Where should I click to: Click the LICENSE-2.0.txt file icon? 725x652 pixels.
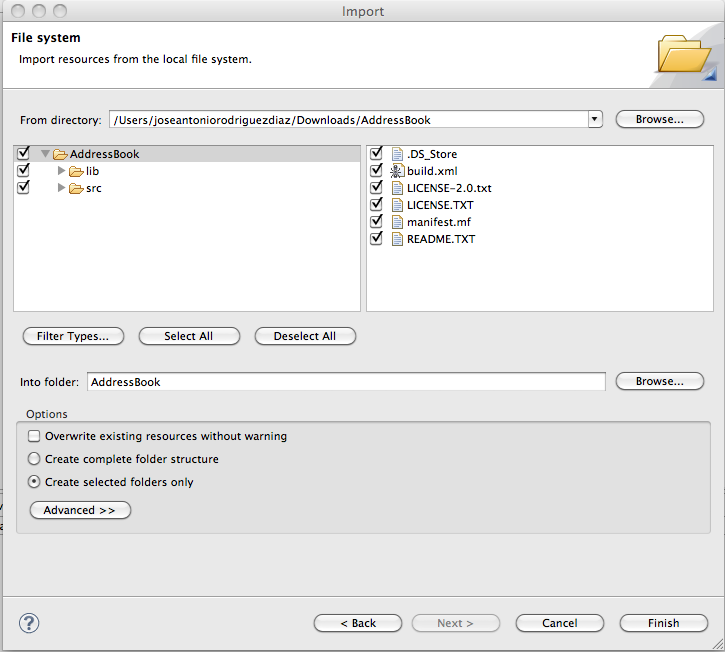click(397, 188)
